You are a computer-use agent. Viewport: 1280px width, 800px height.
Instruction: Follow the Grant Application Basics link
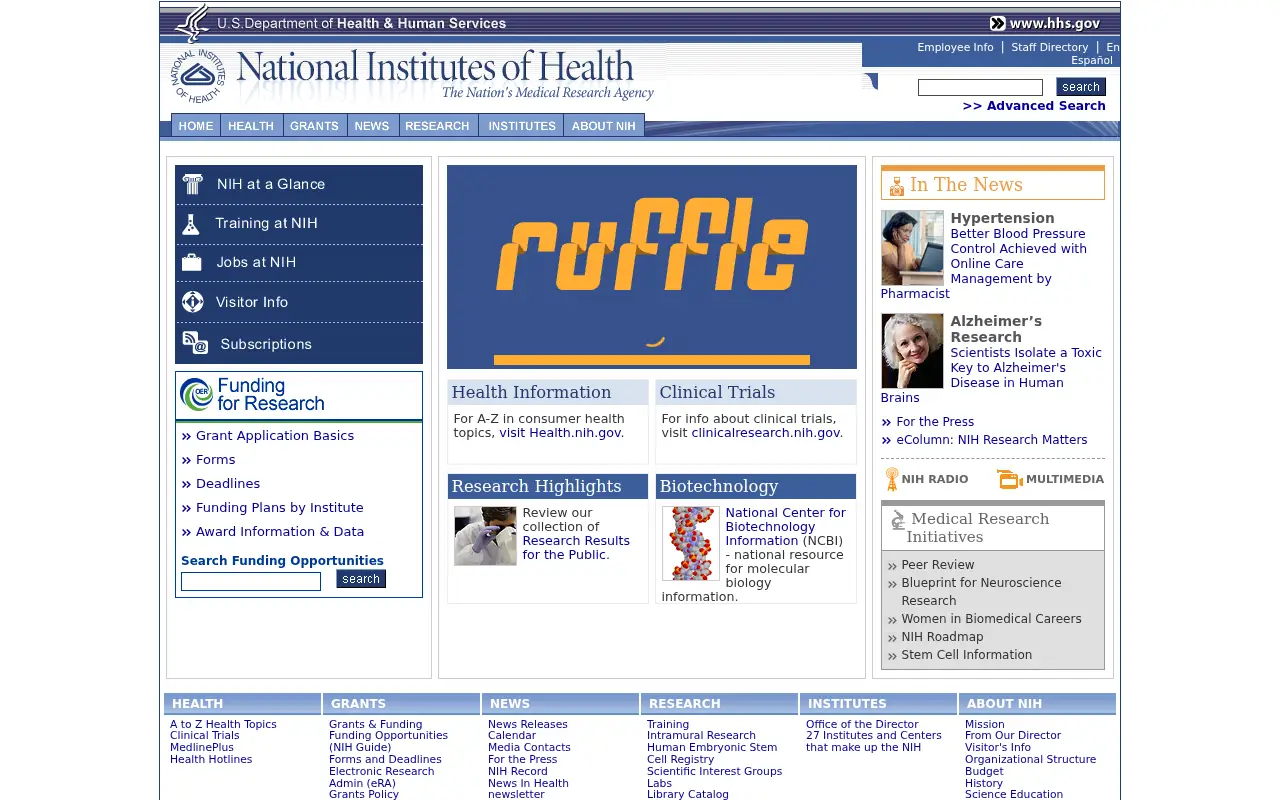tap(275, 436)
